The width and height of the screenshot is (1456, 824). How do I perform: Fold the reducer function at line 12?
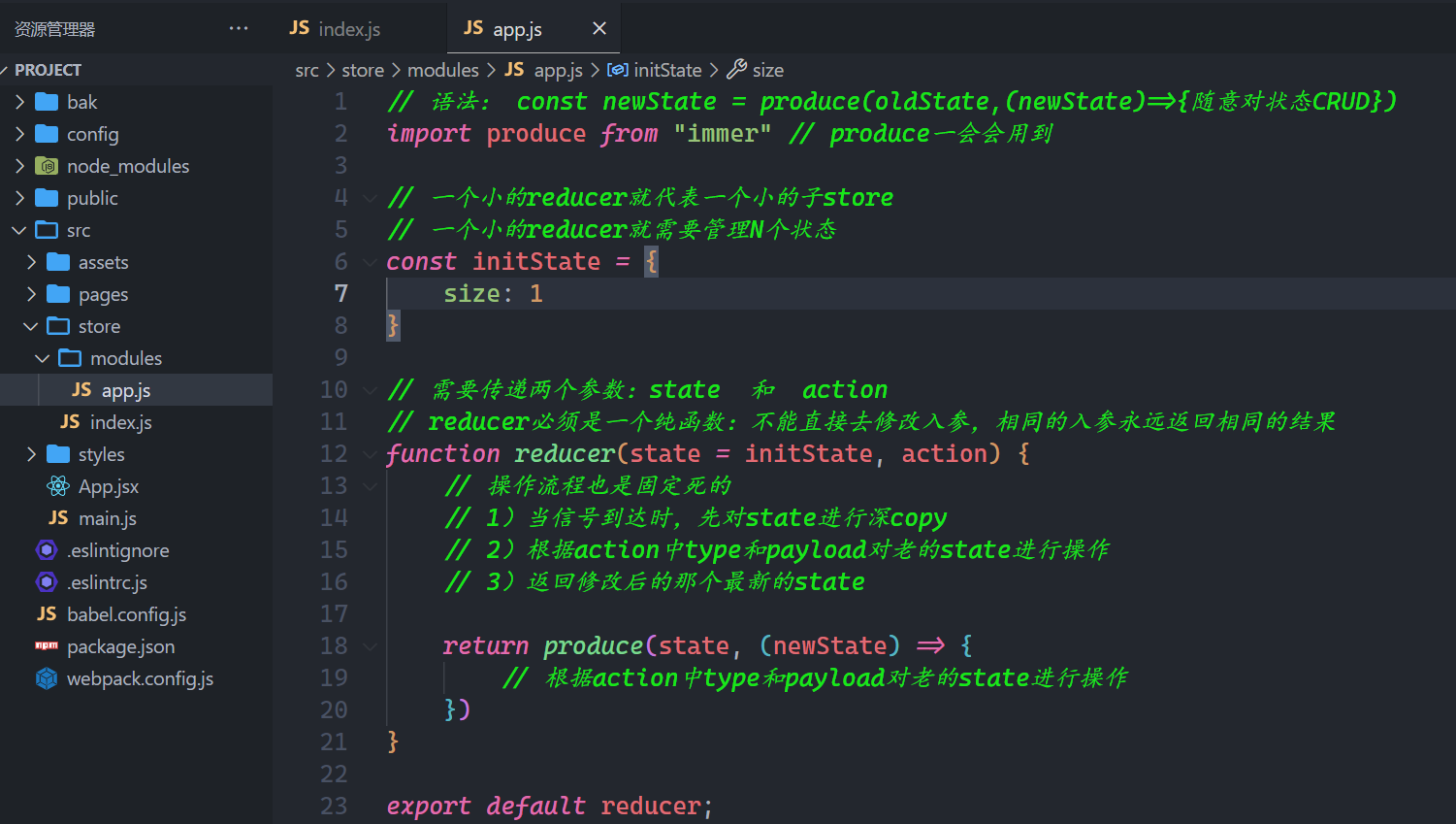coord(370,454)
